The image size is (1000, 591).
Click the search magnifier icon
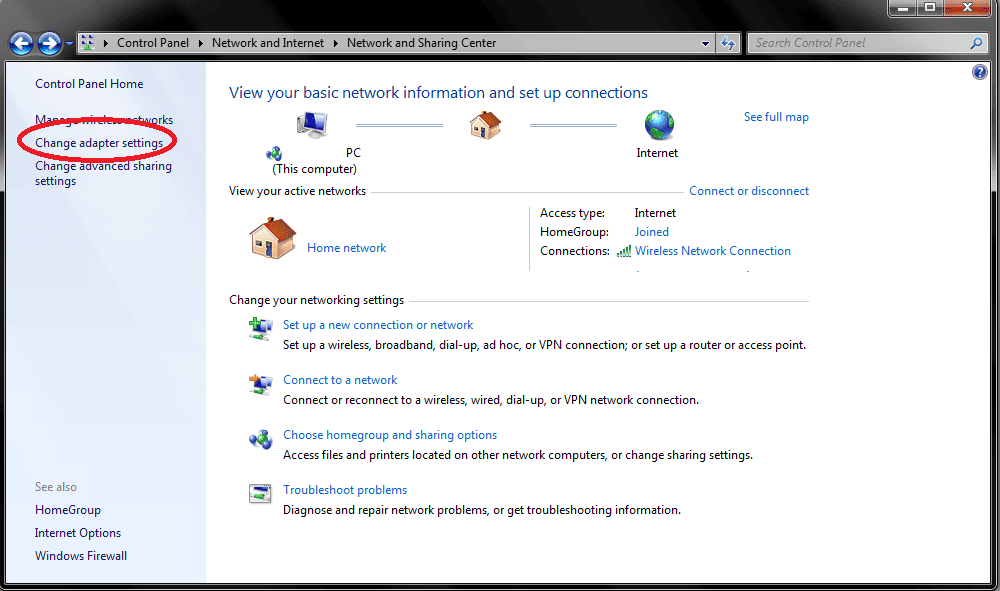click(x=975, y=43)
